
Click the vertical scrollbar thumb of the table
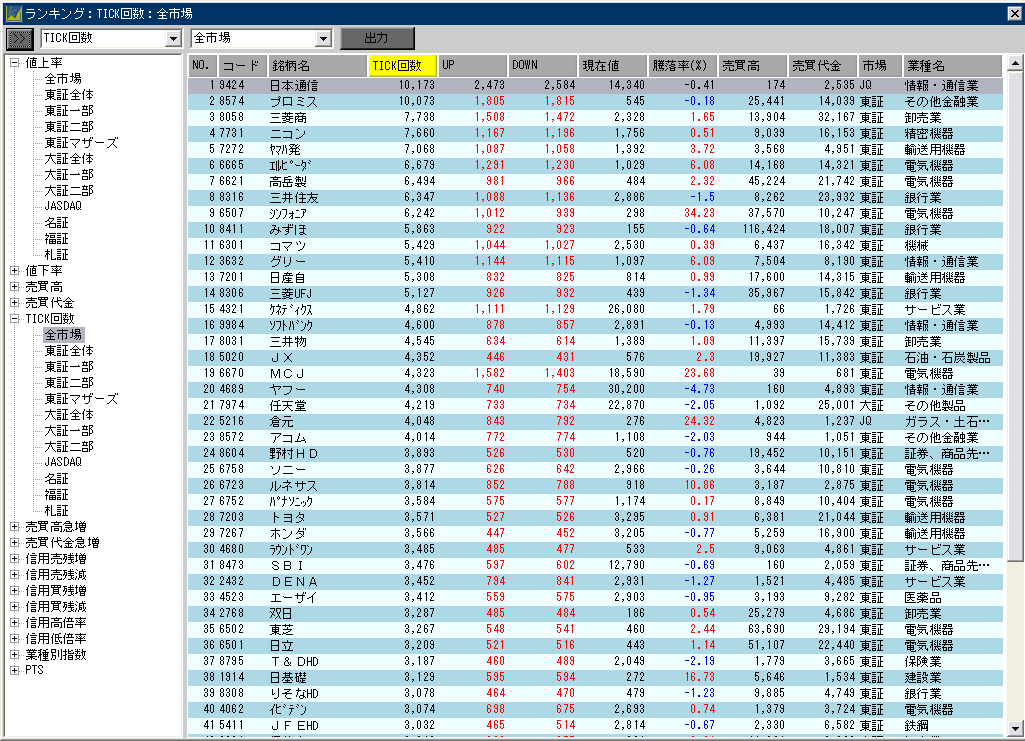click(x=1015, y=316)
